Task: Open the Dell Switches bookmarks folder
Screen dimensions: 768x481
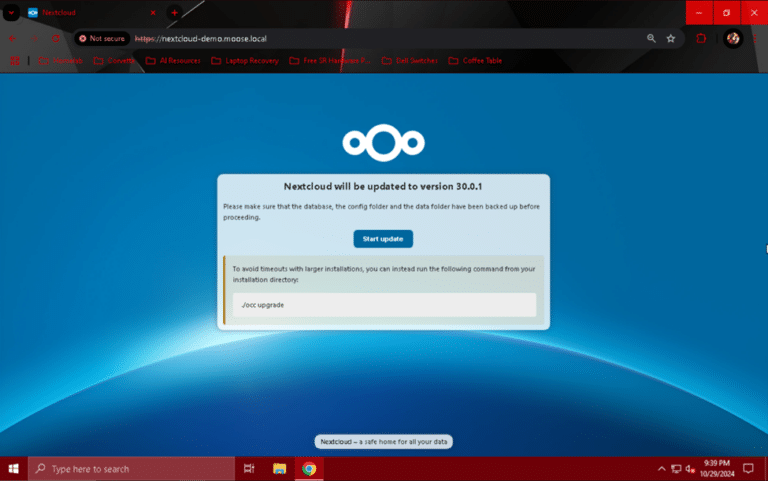Action: [x=409, y=61]
